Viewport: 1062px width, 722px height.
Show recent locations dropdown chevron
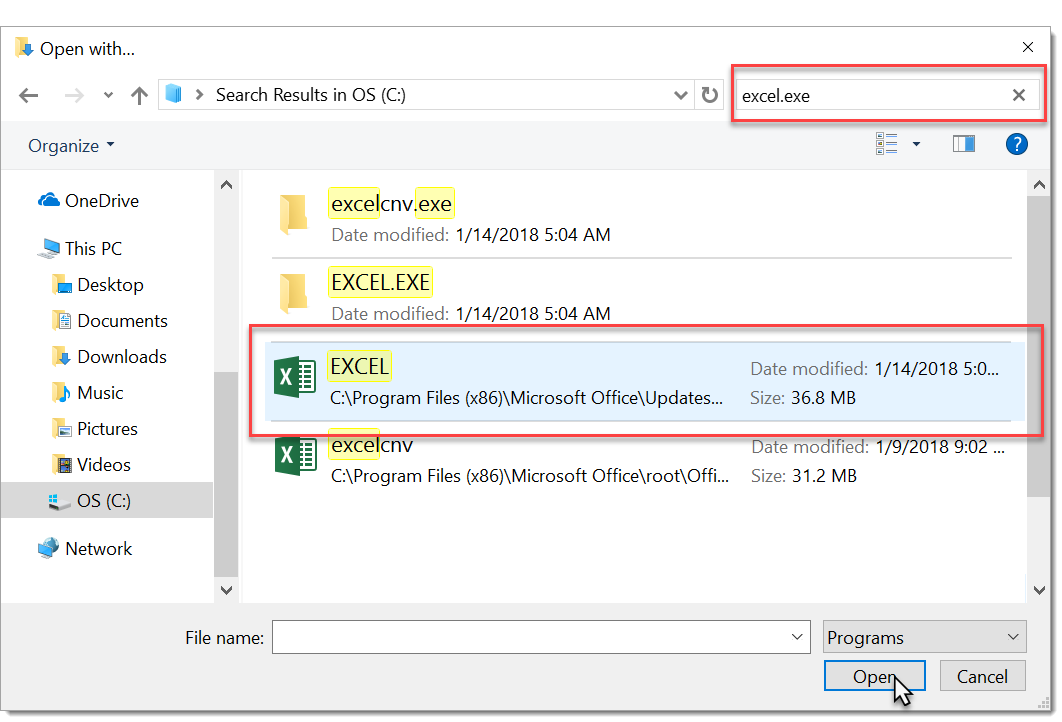coord(108,96)
